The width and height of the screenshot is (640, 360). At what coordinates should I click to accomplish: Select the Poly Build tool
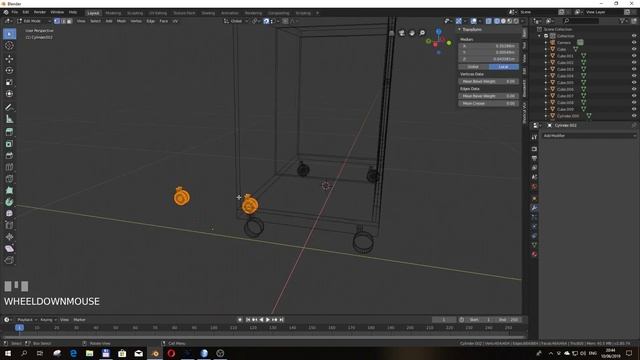tap(9, 191)
